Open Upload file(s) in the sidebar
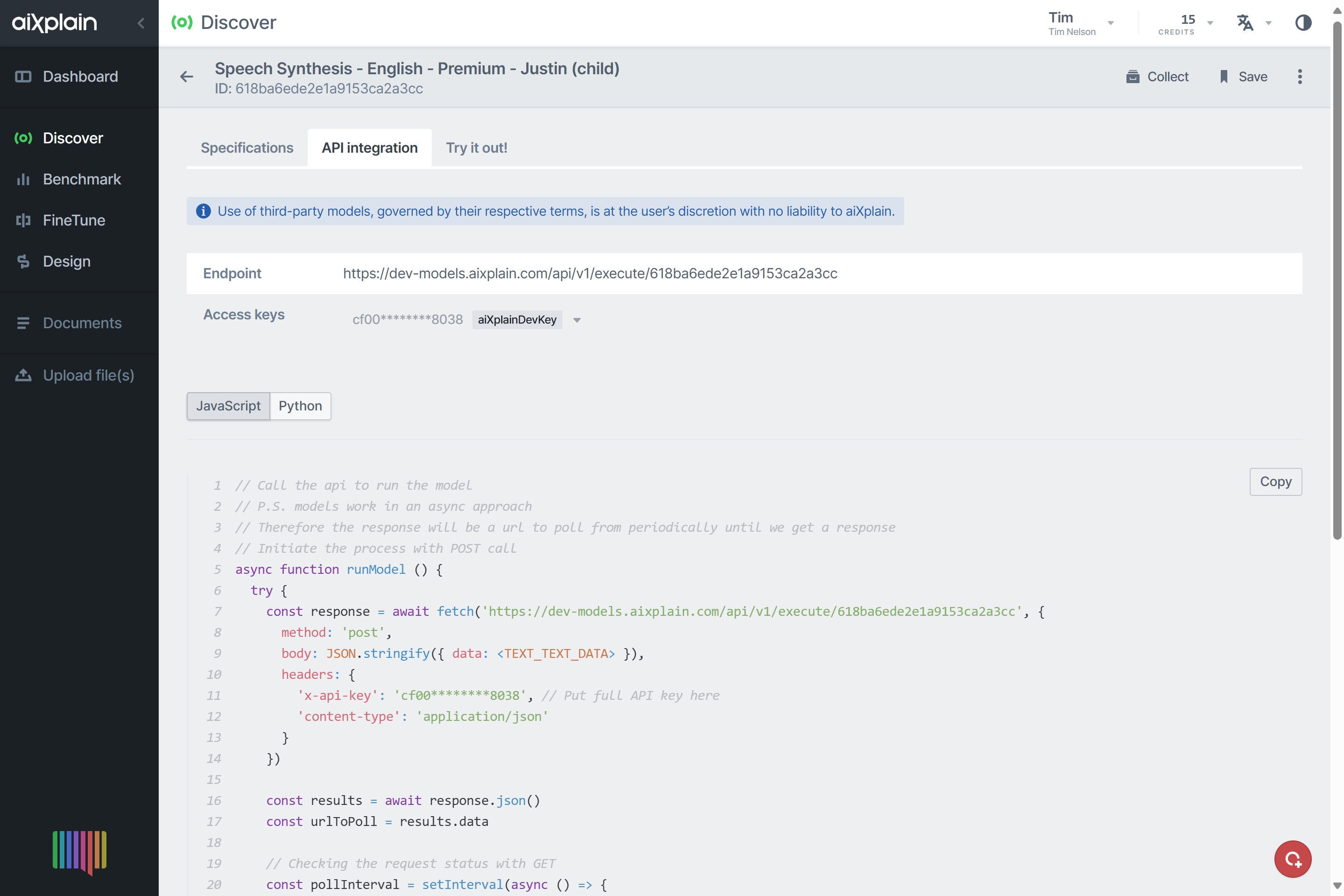The image size is (1344, 896). coord(89,375)
